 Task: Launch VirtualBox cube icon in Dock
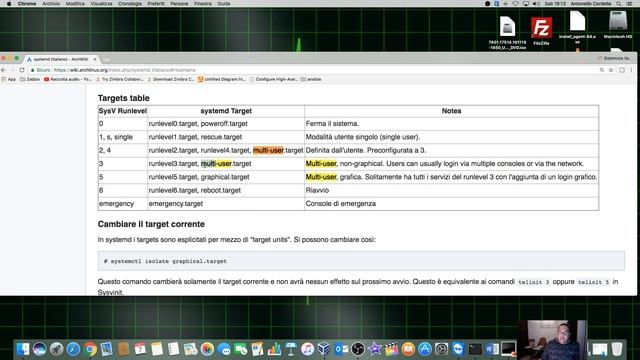[324, 349]
